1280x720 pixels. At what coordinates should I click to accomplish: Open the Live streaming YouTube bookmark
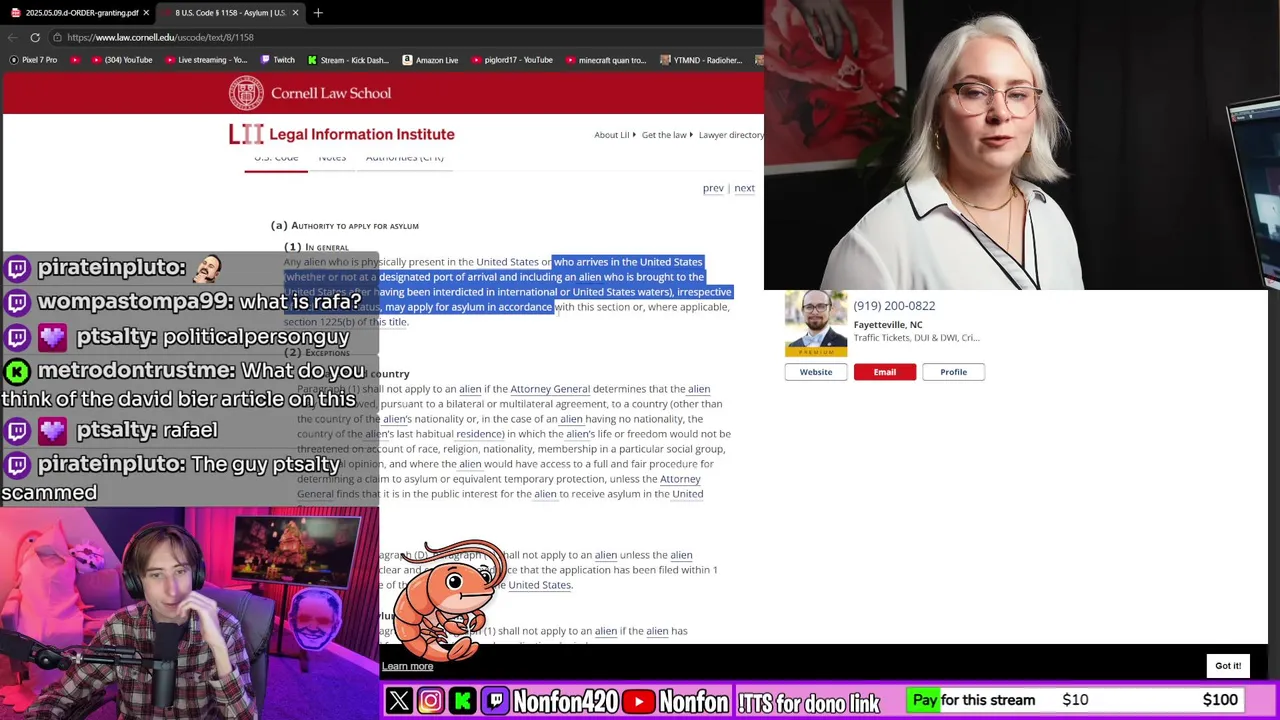point(204,60)
